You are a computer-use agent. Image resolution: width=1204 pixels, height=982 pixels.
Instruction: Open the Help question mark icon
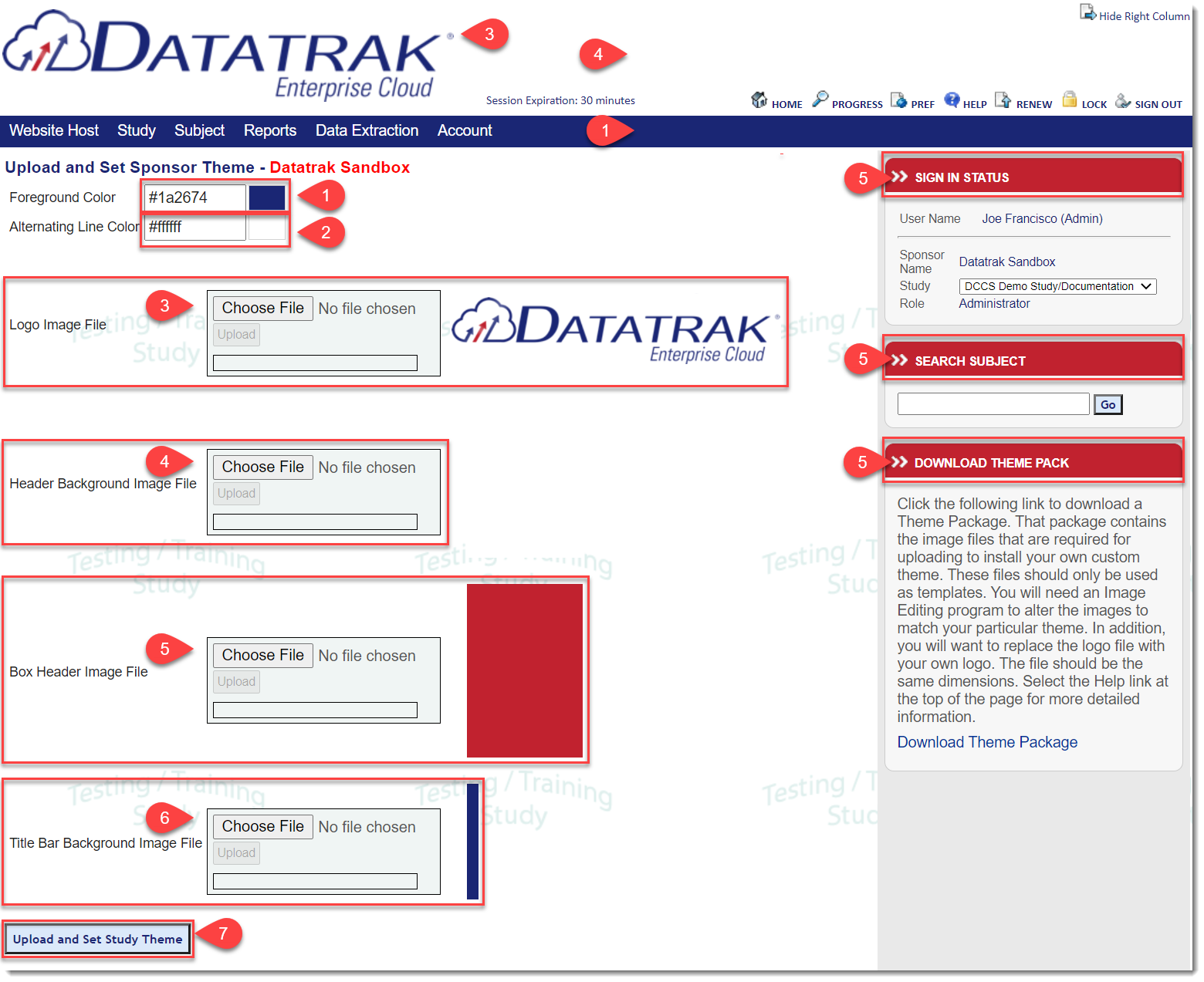(952, 100)
